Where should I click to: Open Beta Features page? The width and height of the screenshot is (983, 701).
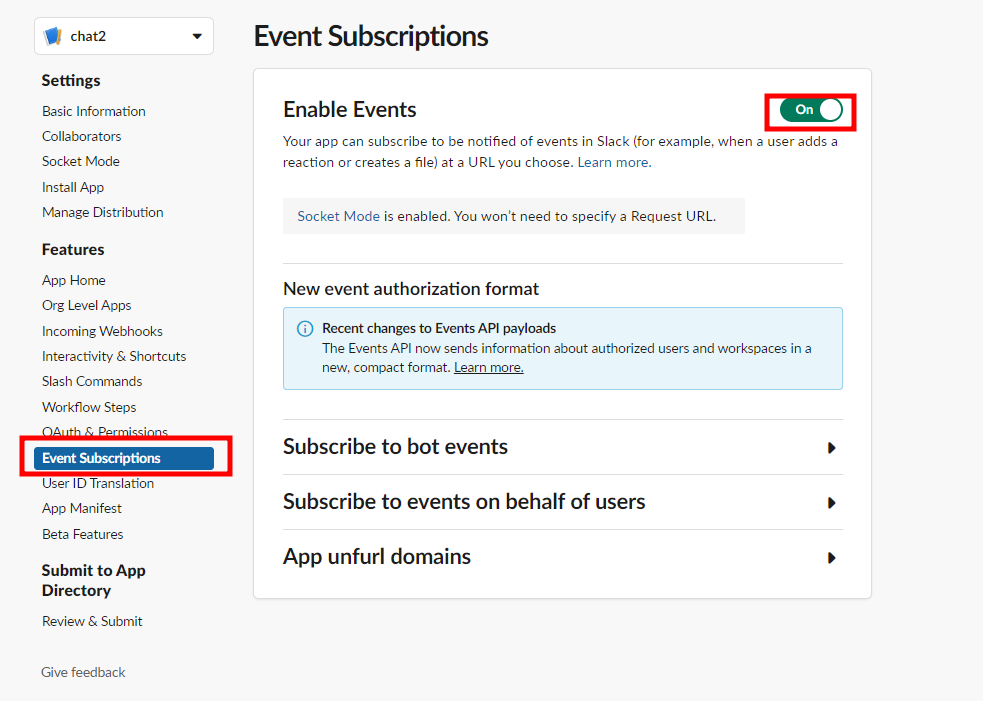[82, 534]
